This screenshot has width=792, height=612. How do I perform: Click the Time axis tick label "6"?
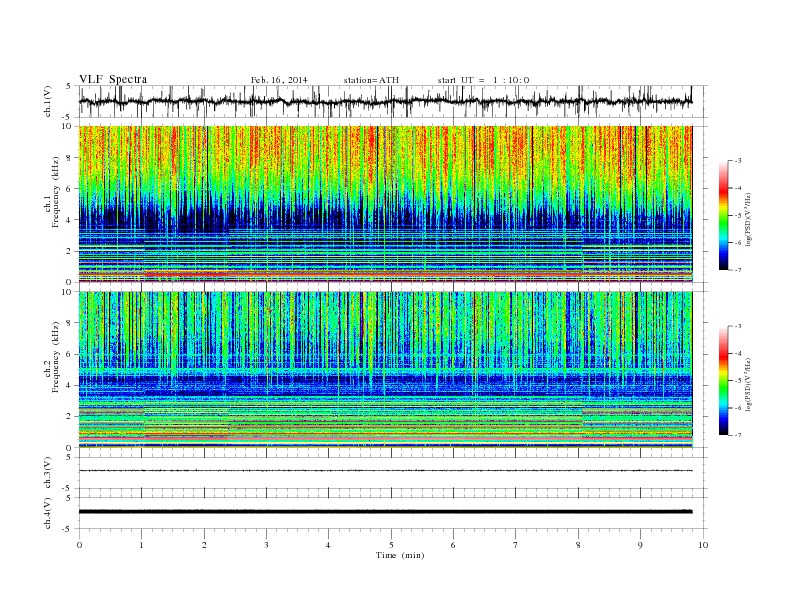click(454, 545)
